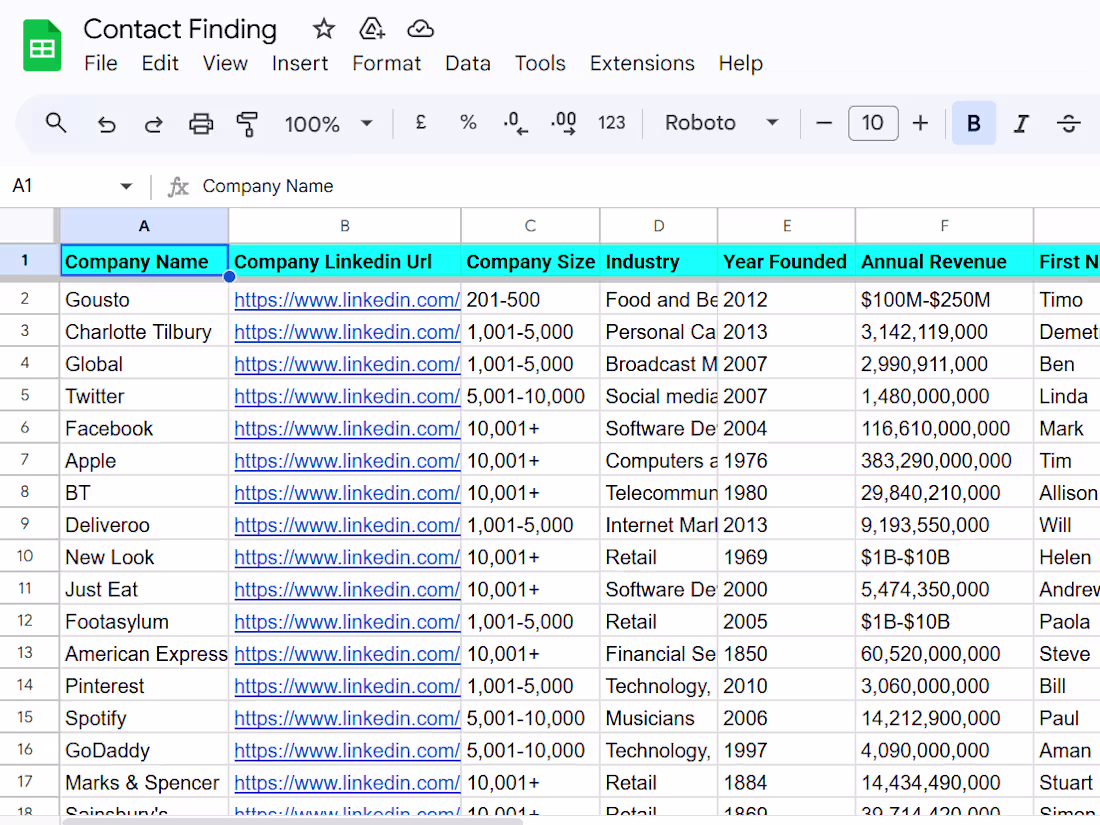This screenshot has width=1100, height=825.
Task: Redo the last action
Action: point(154,124)
